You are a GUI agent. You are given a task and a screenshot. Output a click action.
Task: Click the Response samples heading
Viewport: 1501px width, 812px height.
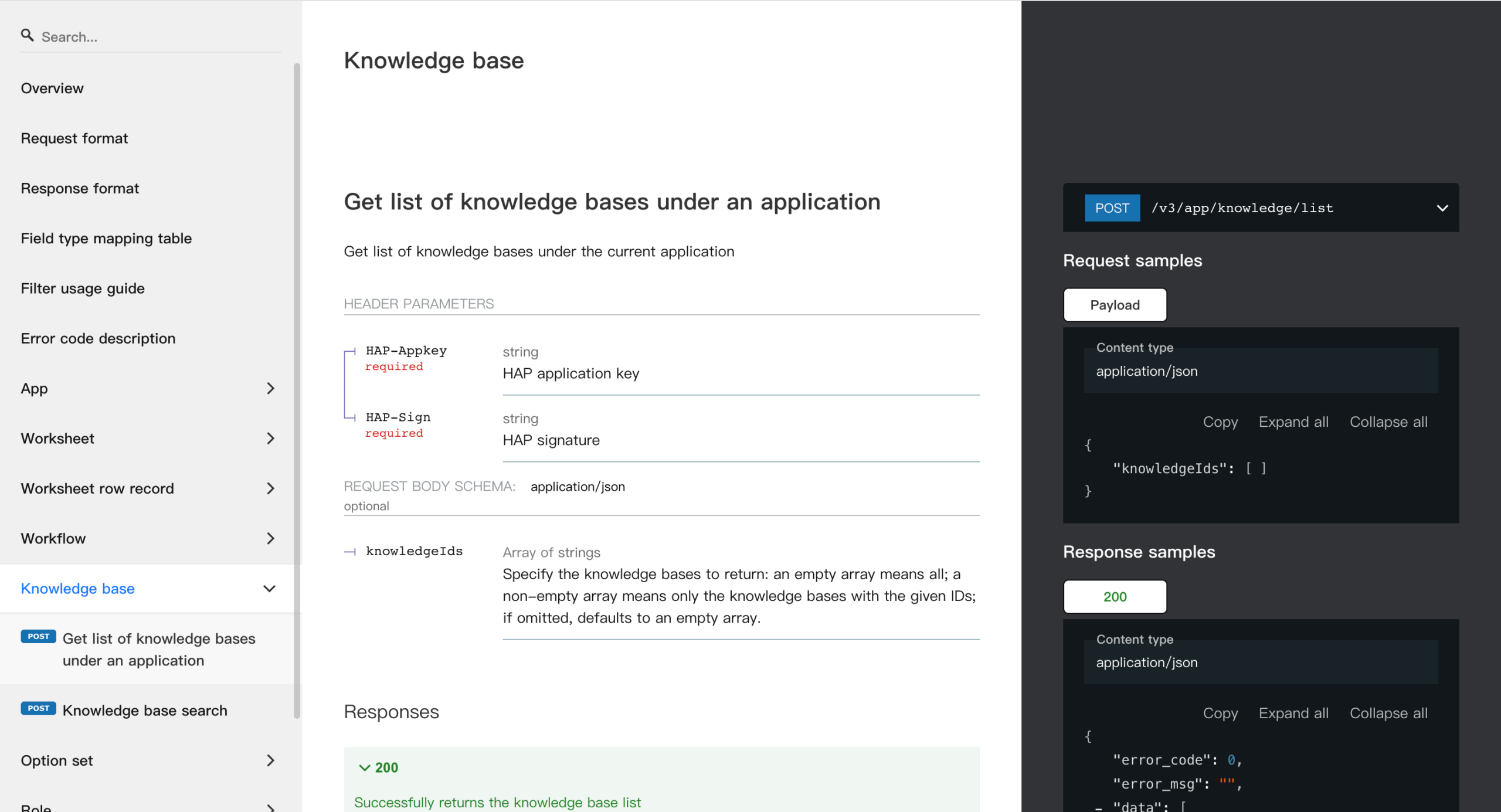[1139, 552]
